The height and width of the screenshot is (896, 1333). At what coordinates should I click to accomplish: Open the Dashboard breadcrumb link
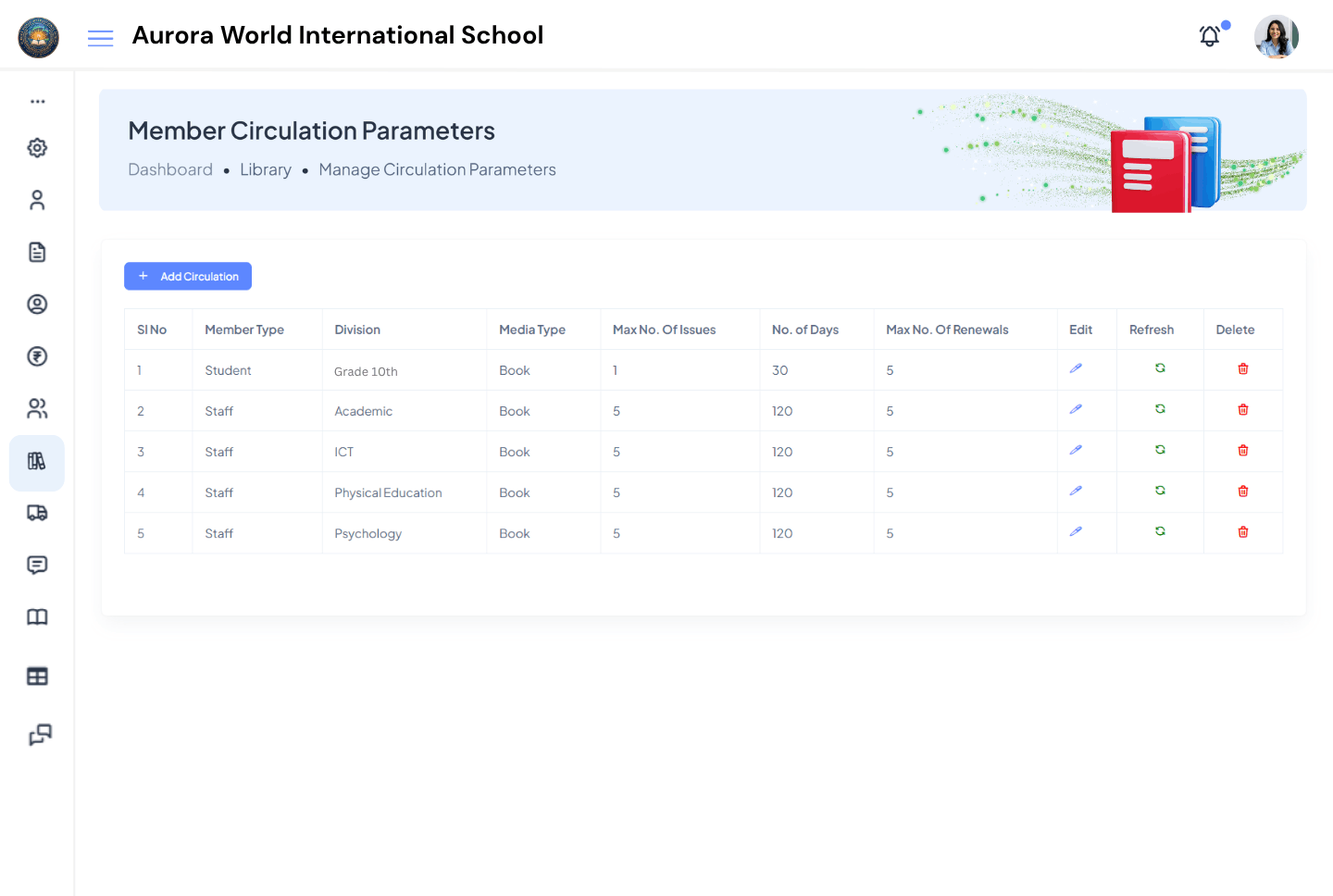pyautogui.click(x=170, y=169)
